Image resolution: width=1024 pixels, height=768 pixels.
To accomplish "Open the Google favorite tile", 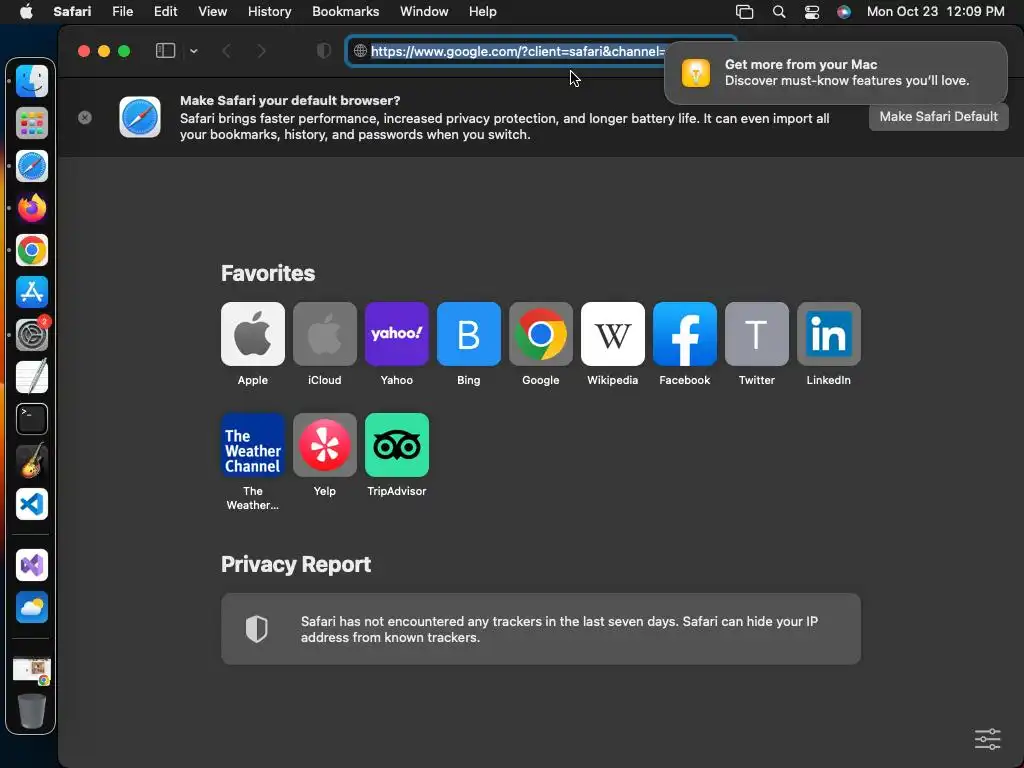I will pos(541,334).
